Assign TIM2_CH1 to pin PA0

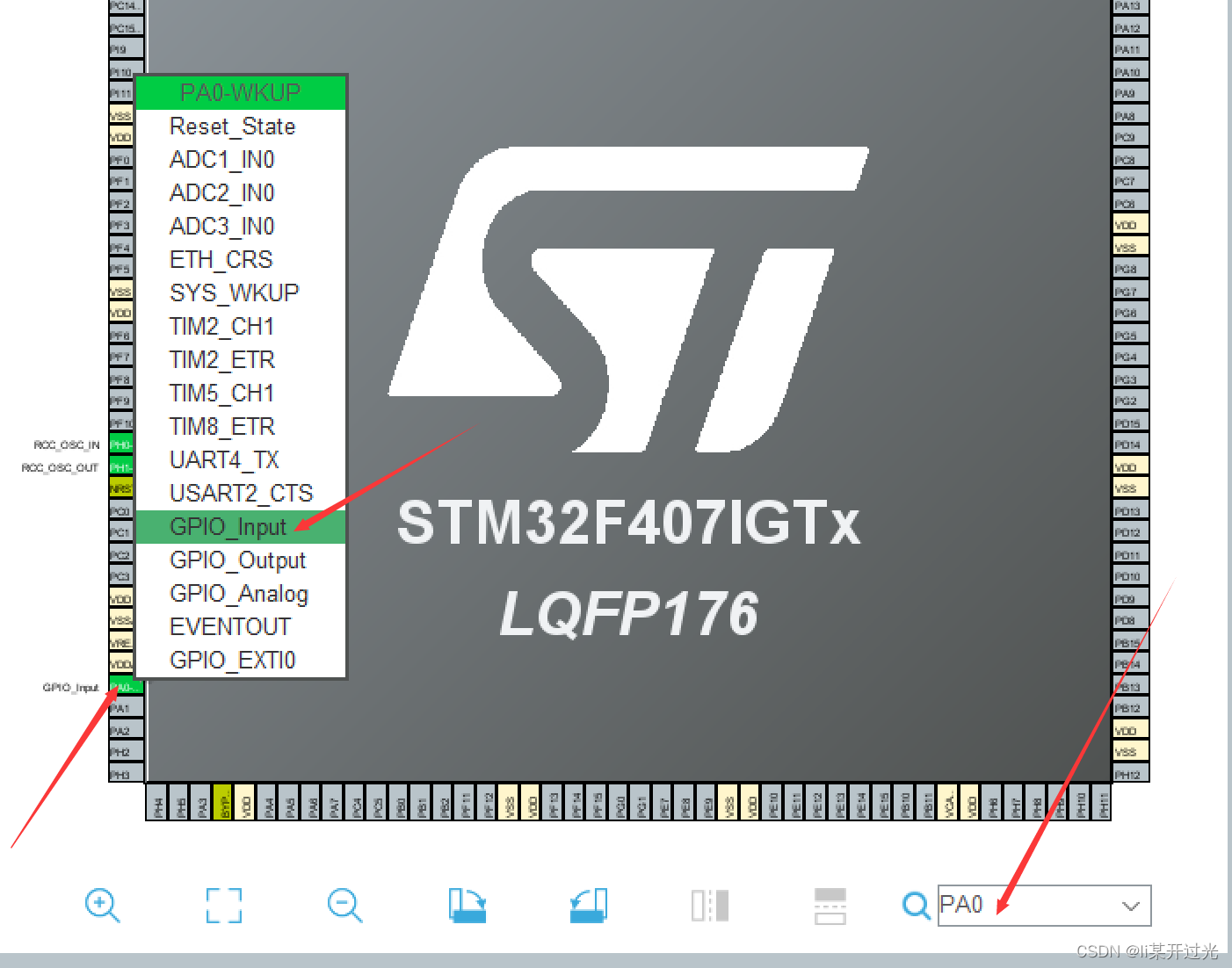(x=221, y=326)
